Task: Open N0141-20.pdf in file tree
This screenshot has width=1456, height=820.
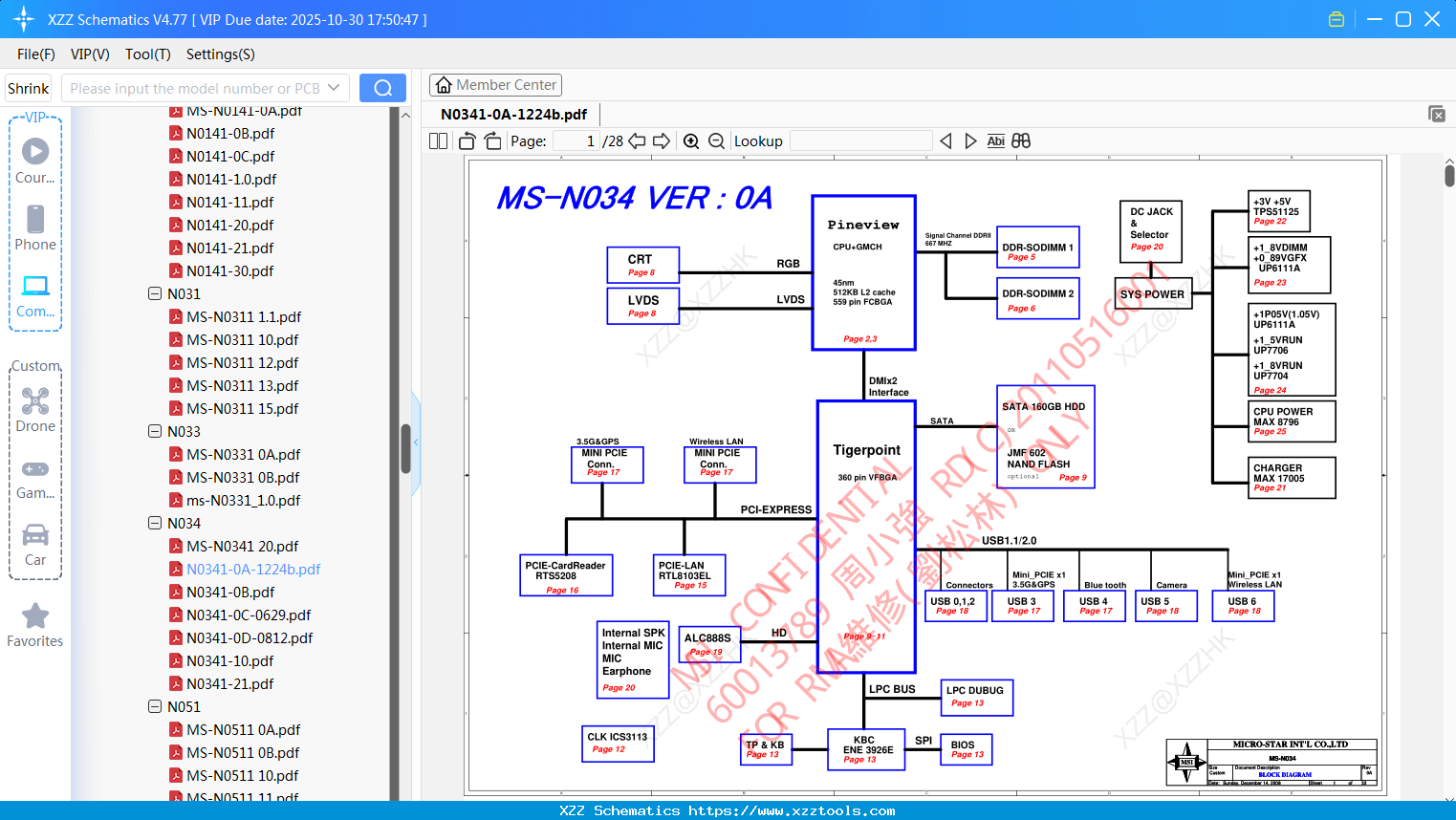Action: 230,225
